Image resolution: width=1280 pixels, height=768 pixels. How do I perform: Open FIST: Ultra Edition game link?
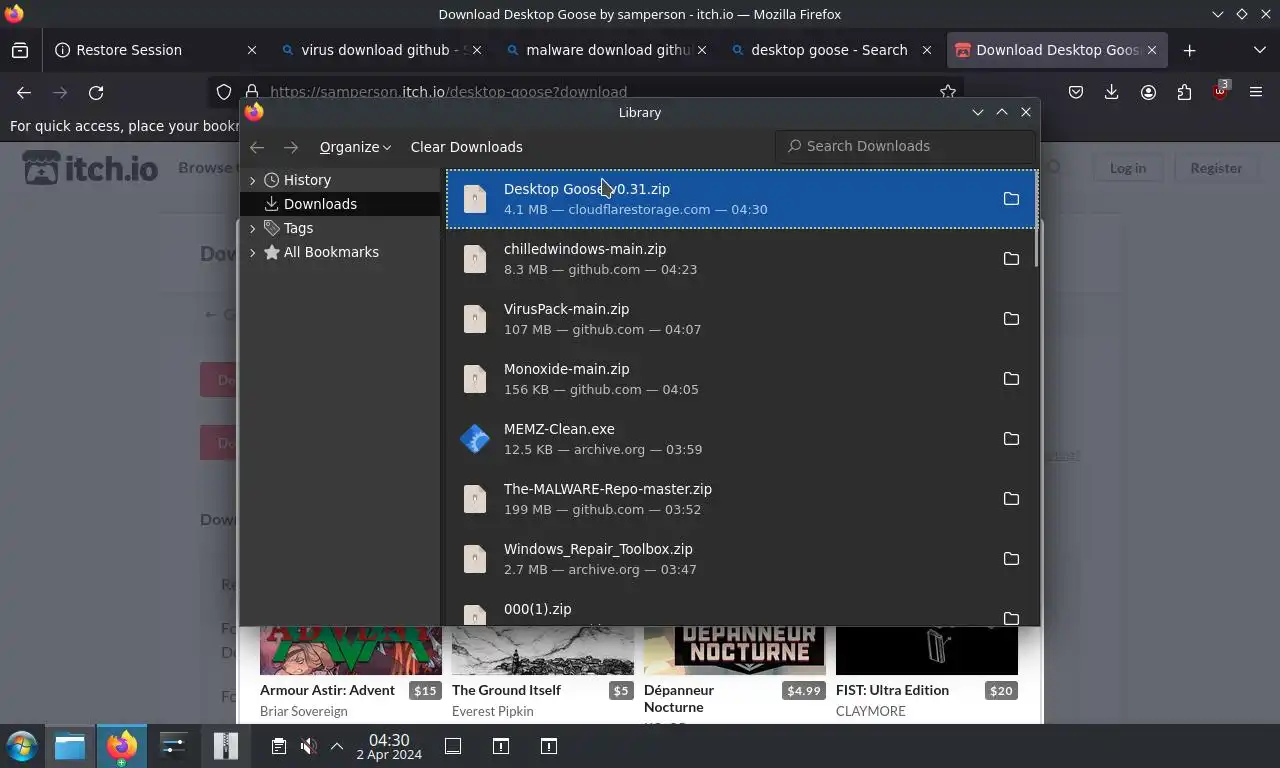click(892, 690)
